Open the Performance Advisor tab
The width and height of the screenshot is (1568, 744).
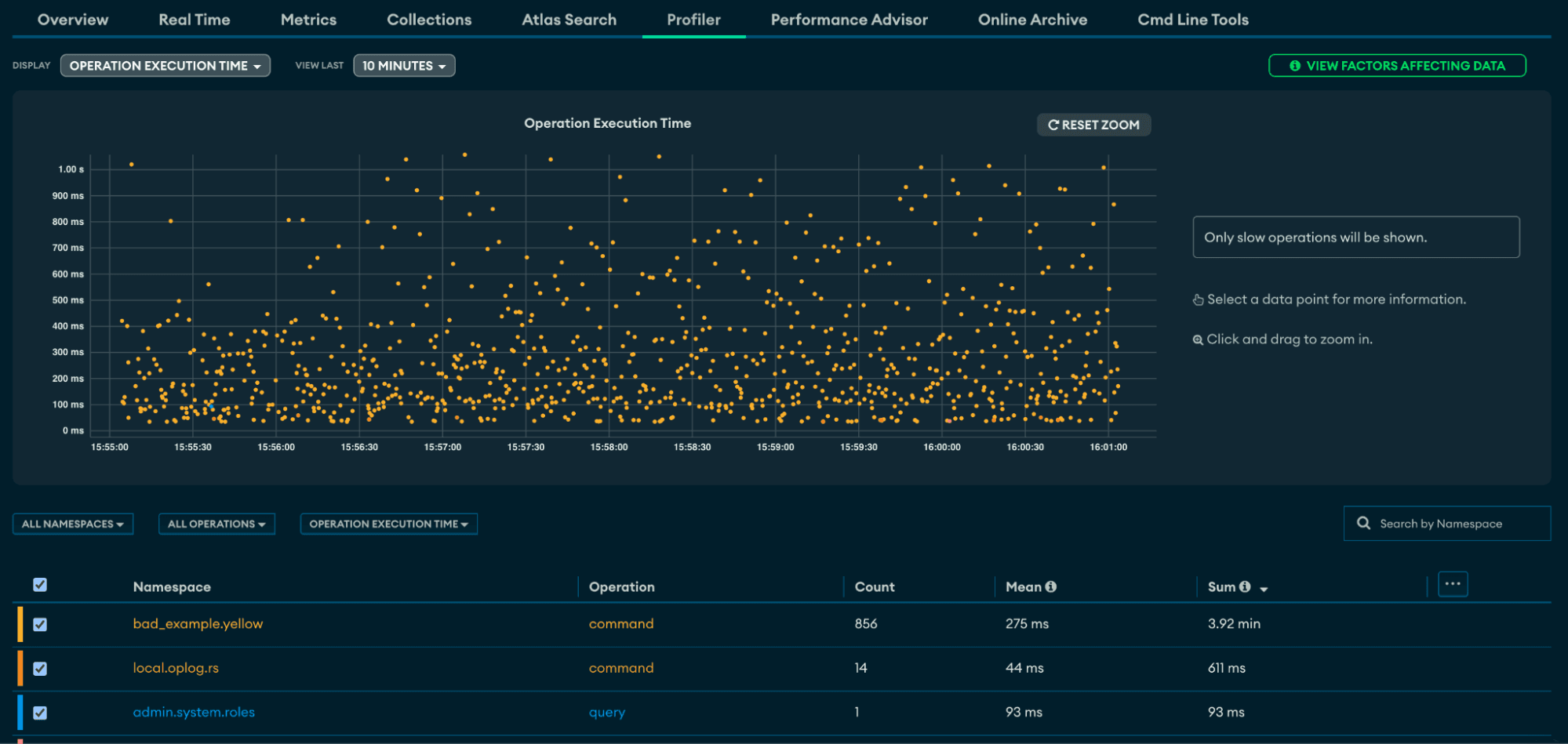pyautogui.click(x=849, y=20)
